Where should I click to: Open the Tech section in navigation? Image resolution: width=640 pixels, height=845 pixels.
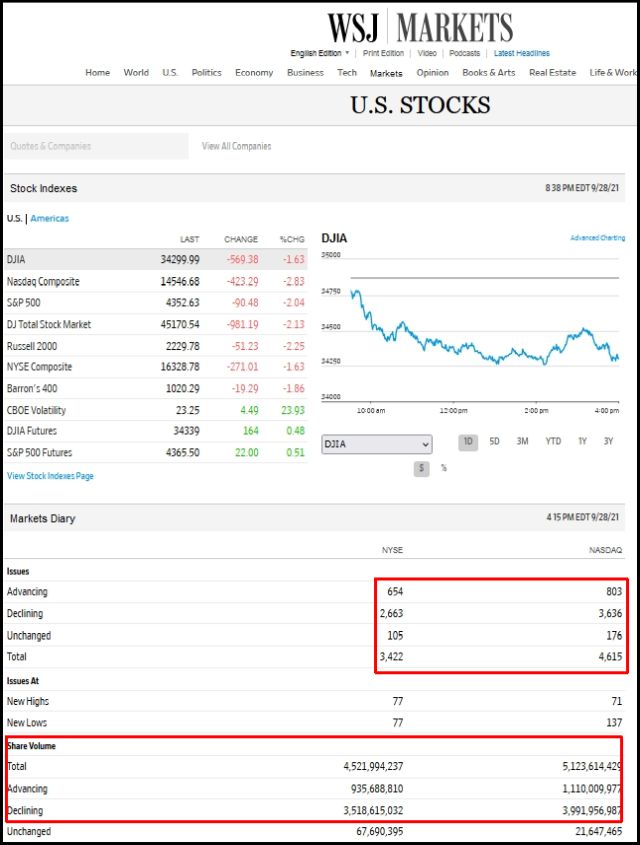347,73
